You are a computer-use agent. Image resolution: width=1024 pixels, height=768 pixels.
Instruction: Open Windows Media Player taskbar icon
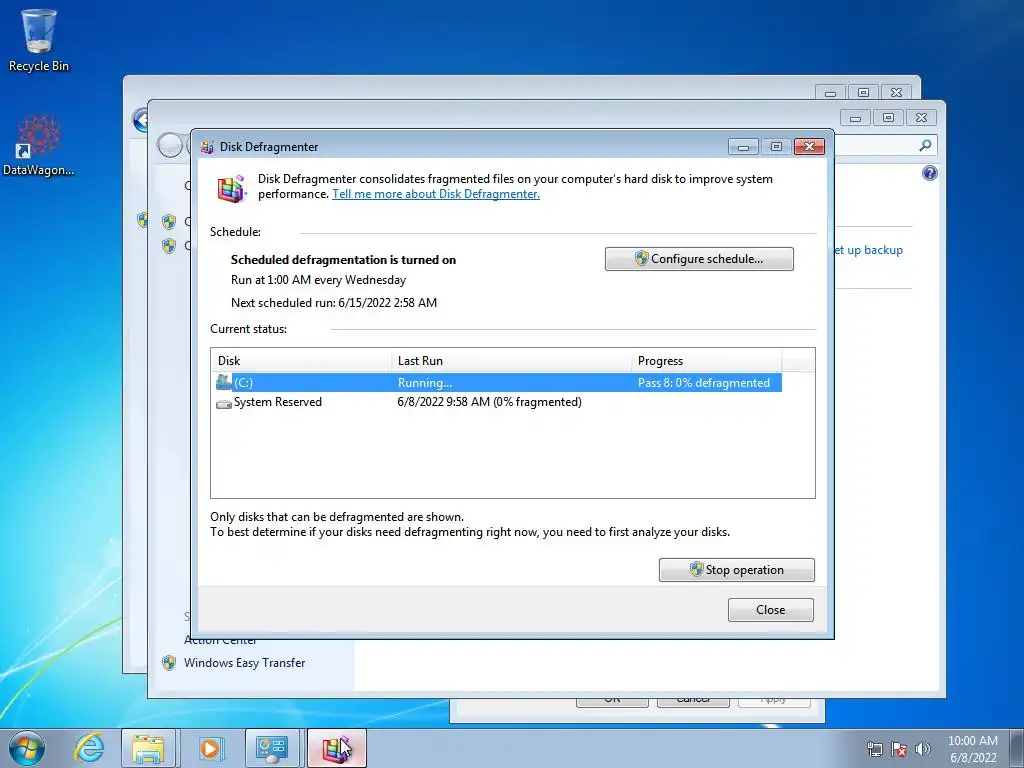pyautogui.click(x=210, y=748)
